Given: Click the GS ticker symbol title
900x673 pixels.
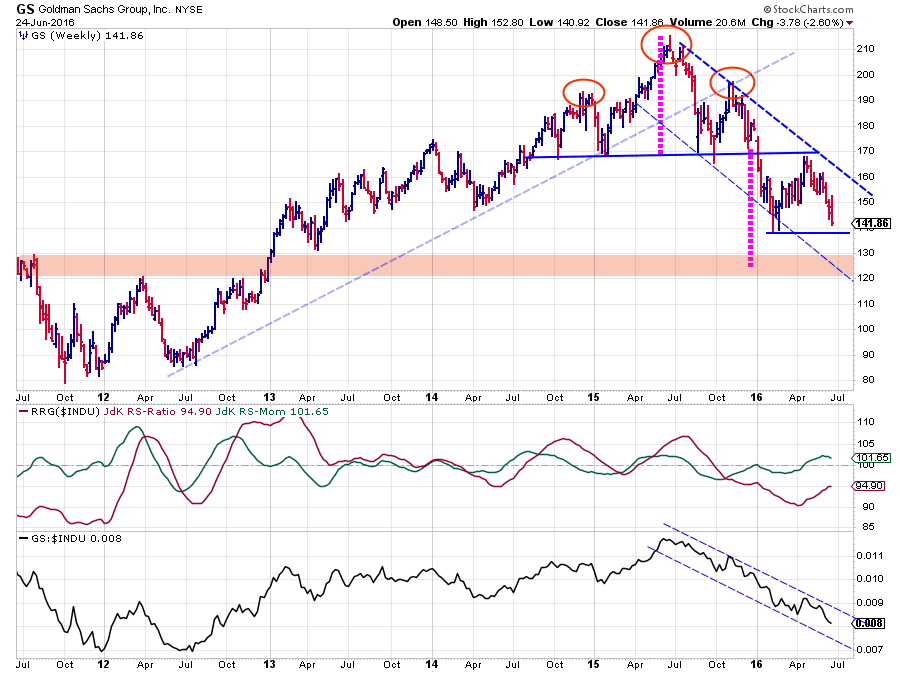Looking at the screenshot, I should point(26,8).
